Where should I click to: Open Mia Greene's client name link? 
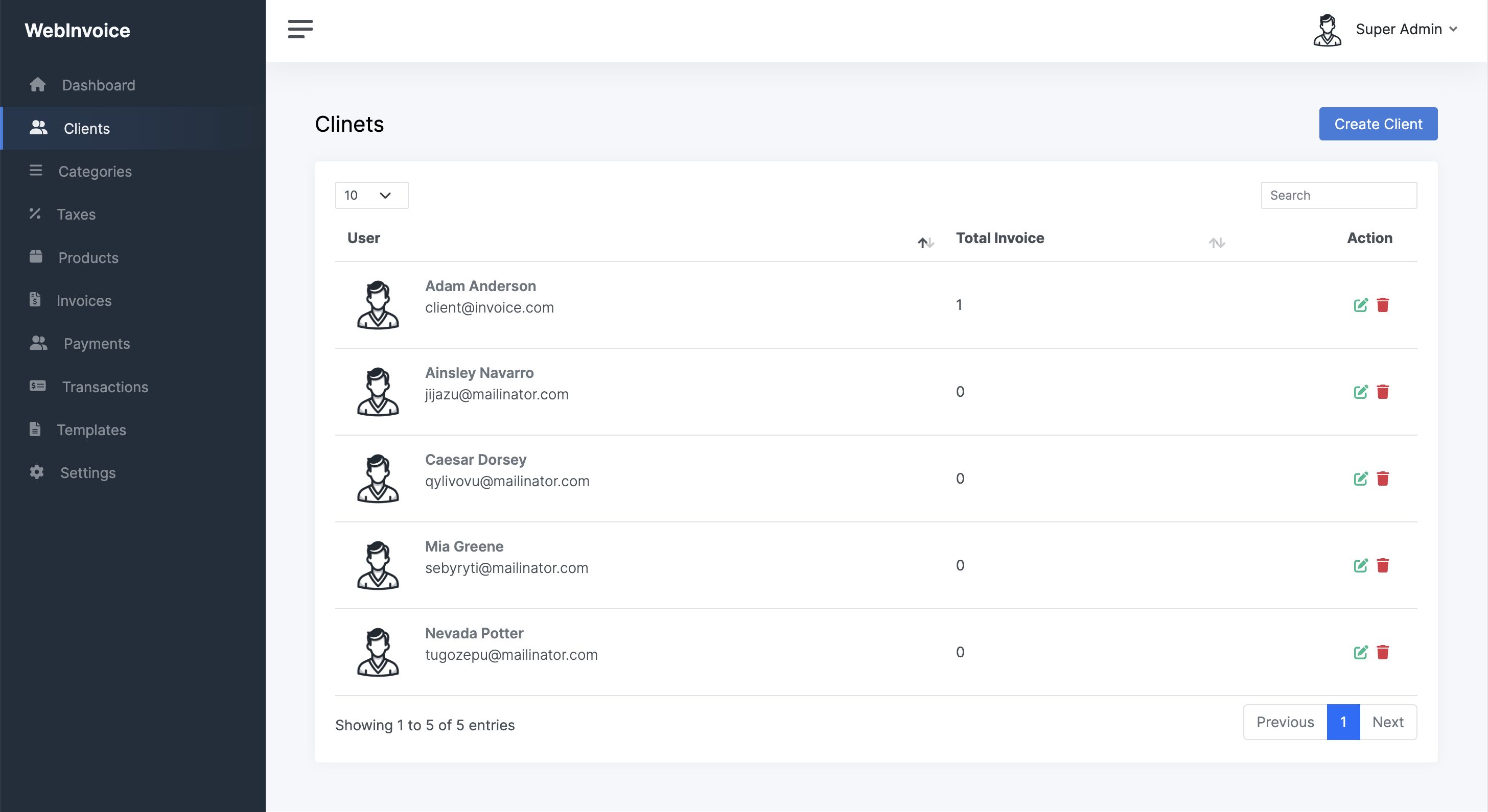[x=464, y=546]
